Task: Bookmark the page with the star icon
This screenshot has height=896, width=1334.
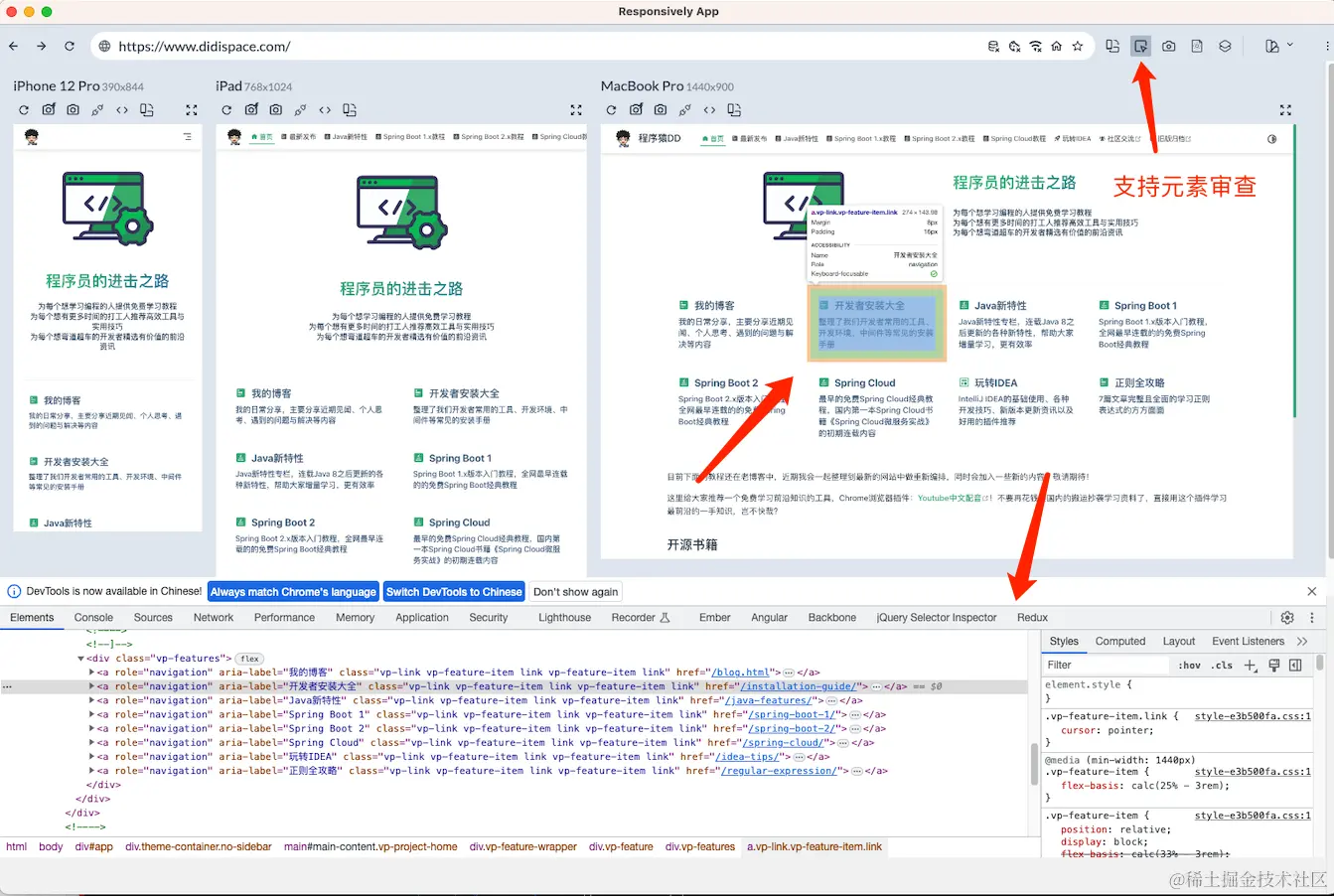Action: (x=1078, y=46)
